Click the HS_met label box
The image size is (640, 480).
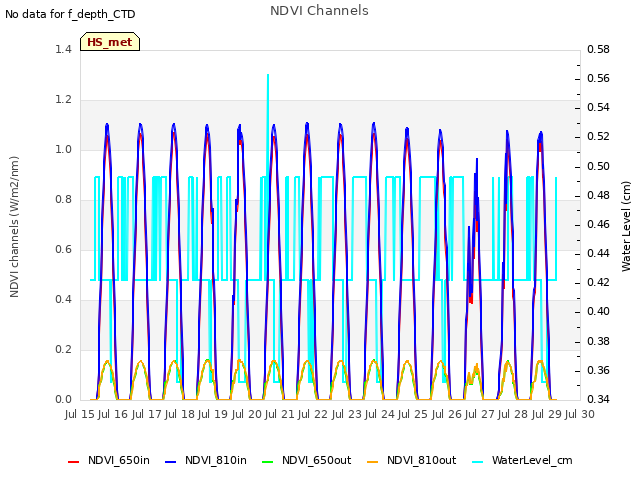click(110, 42)
